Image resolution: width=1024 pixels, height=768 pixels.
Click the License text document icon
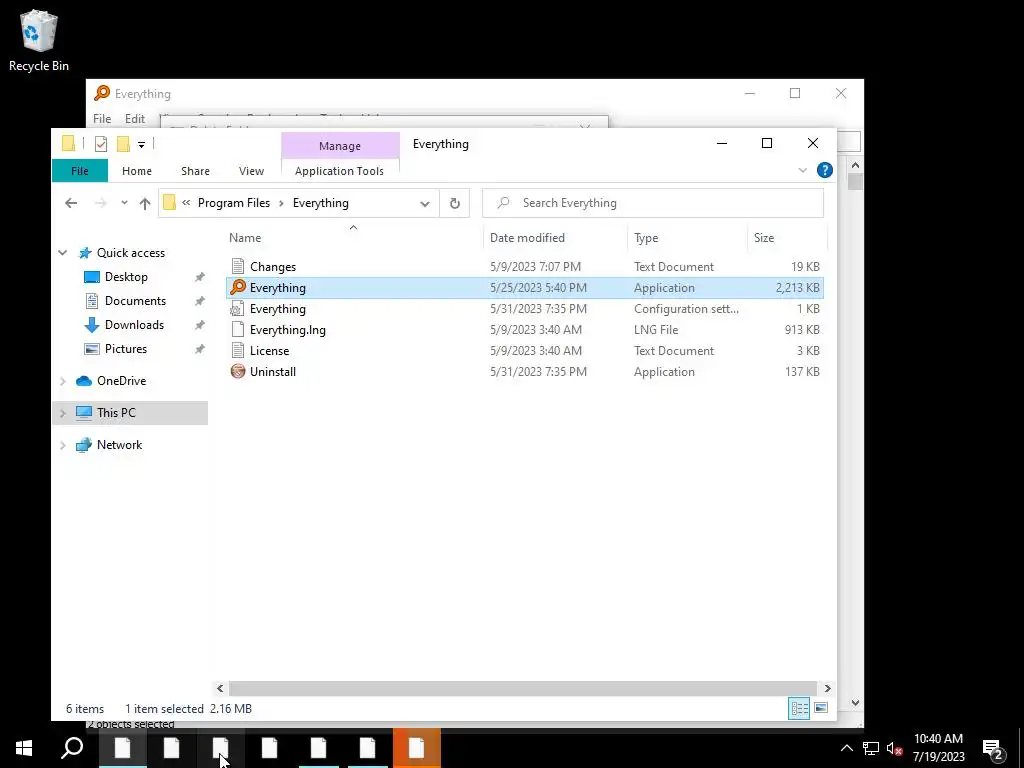(x=238, y=351)
